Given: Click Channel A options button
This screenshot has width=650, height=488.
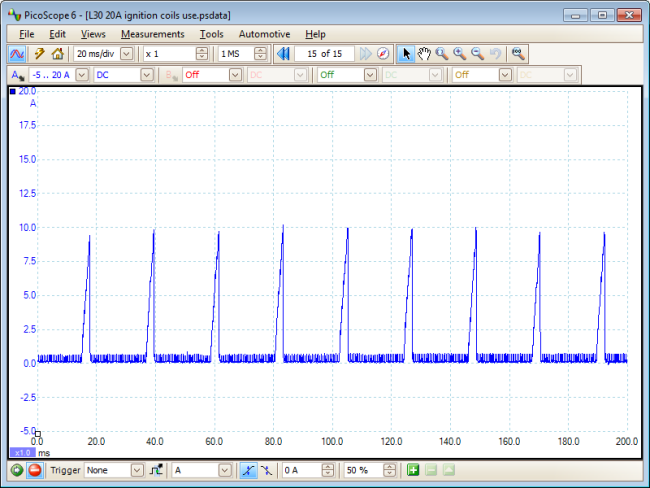Looking at the screenshot, I should coord(17,75).
